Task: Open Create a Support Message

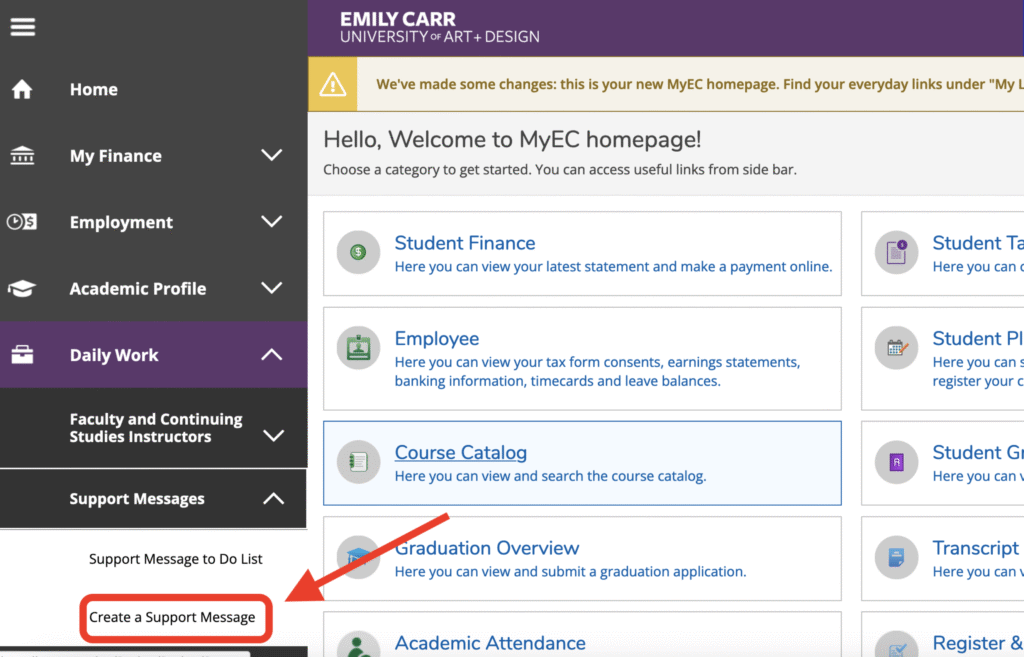Action: (172, 617)
